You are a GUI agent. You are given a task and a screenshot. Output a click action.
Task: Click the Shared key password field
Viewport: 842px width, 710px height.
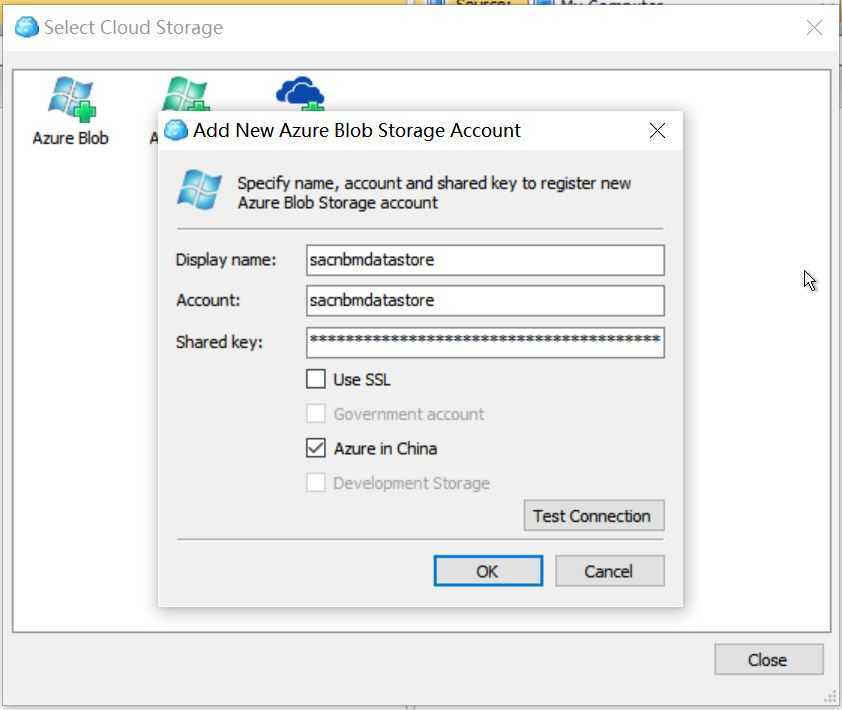[x=485, y=342]
